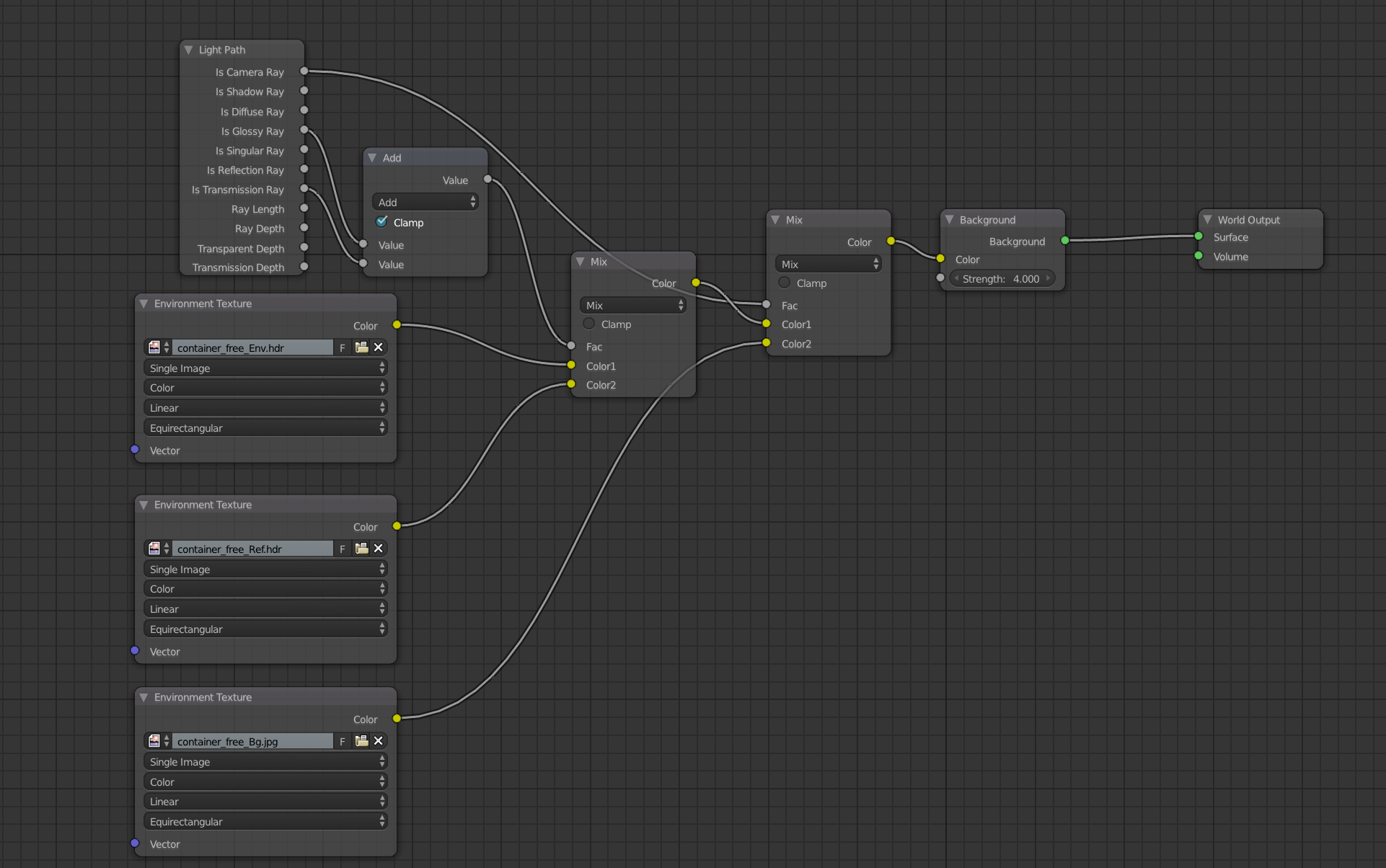Viewport: 1386px width, 868px height.
Task: Select the Background node header
Action: click(x=1010, y=220)
